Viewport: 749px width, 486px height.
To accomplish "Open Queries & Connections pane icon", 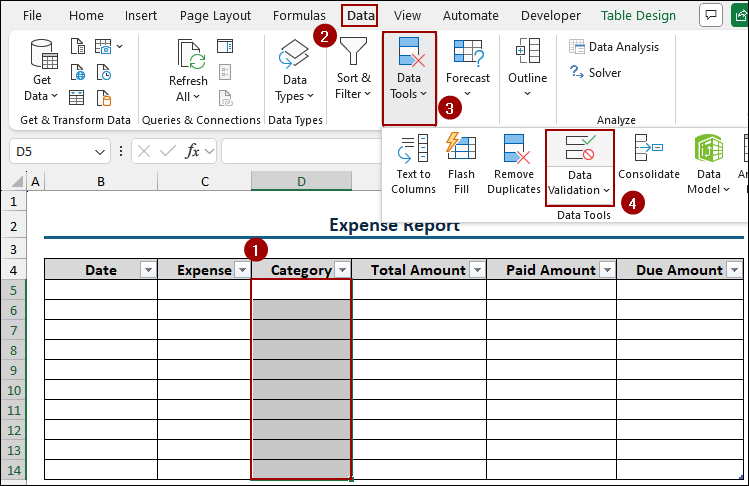I will (225, 46).
